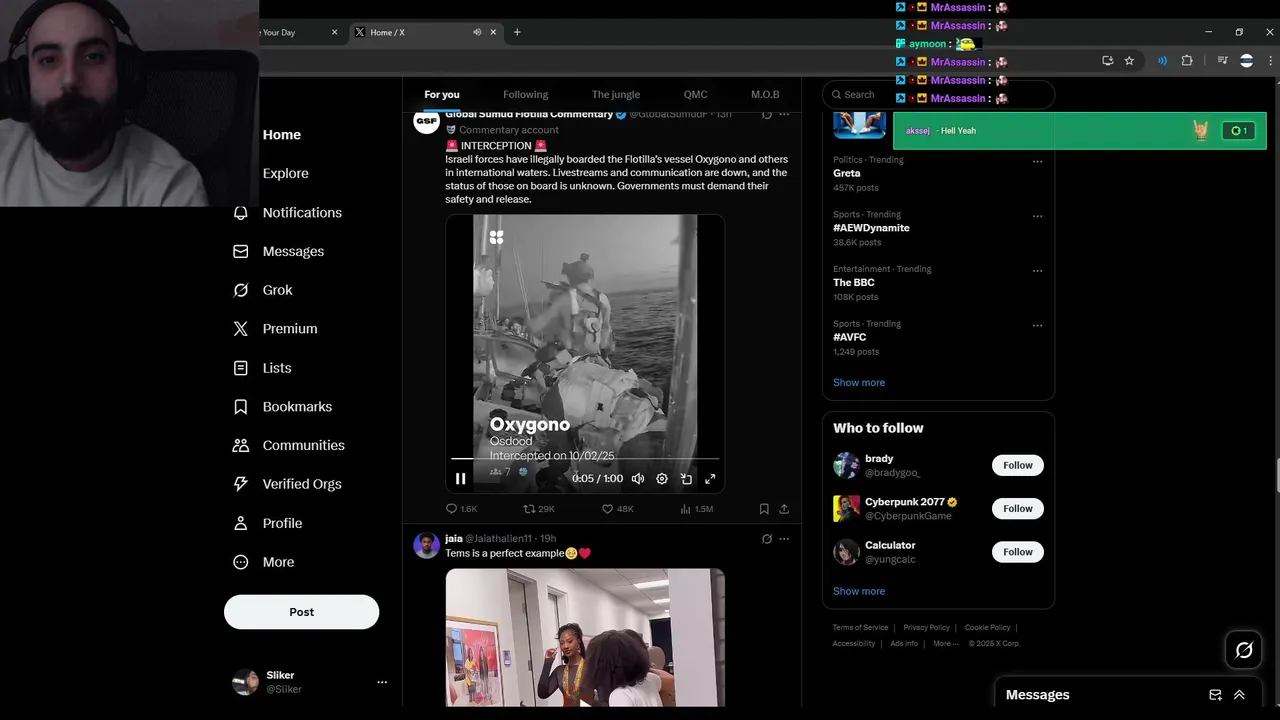
Task: Seek on the Oxygono video progress bar
Action: point(585,459)
